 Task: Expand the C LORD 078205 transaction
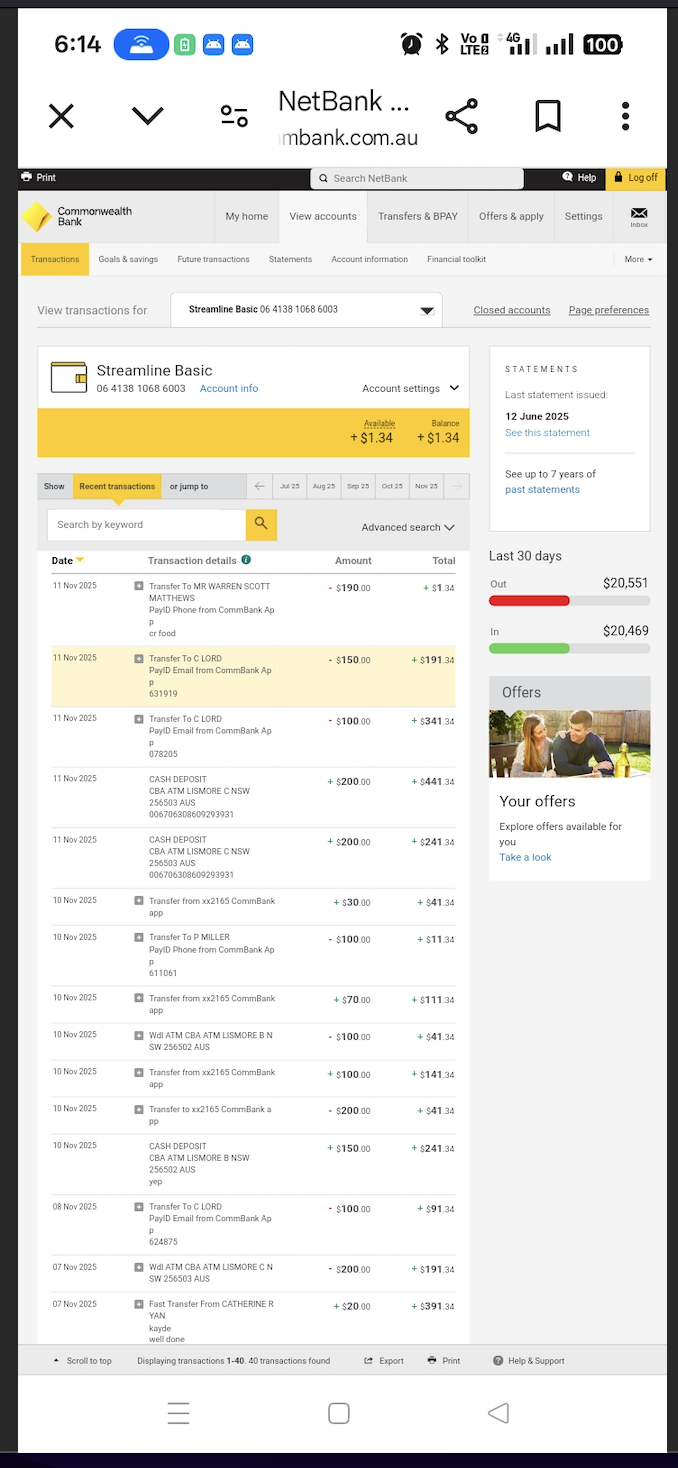tap(139, 718)
